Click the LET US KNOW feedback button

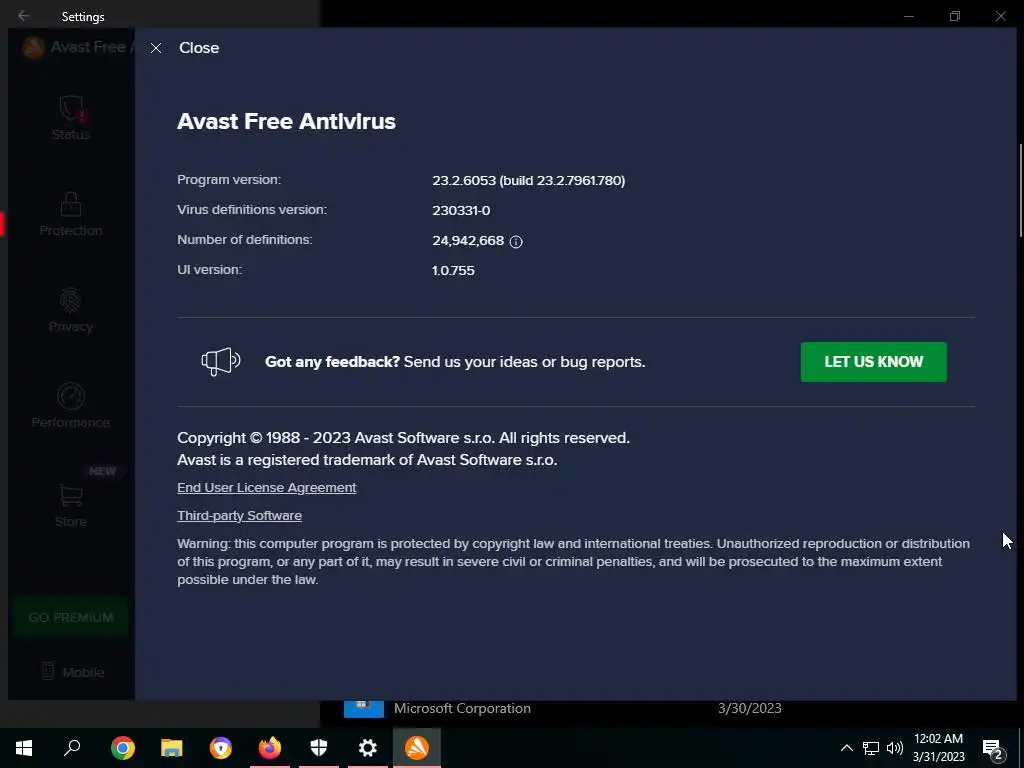pyautogui.click(x=873, y=362)
